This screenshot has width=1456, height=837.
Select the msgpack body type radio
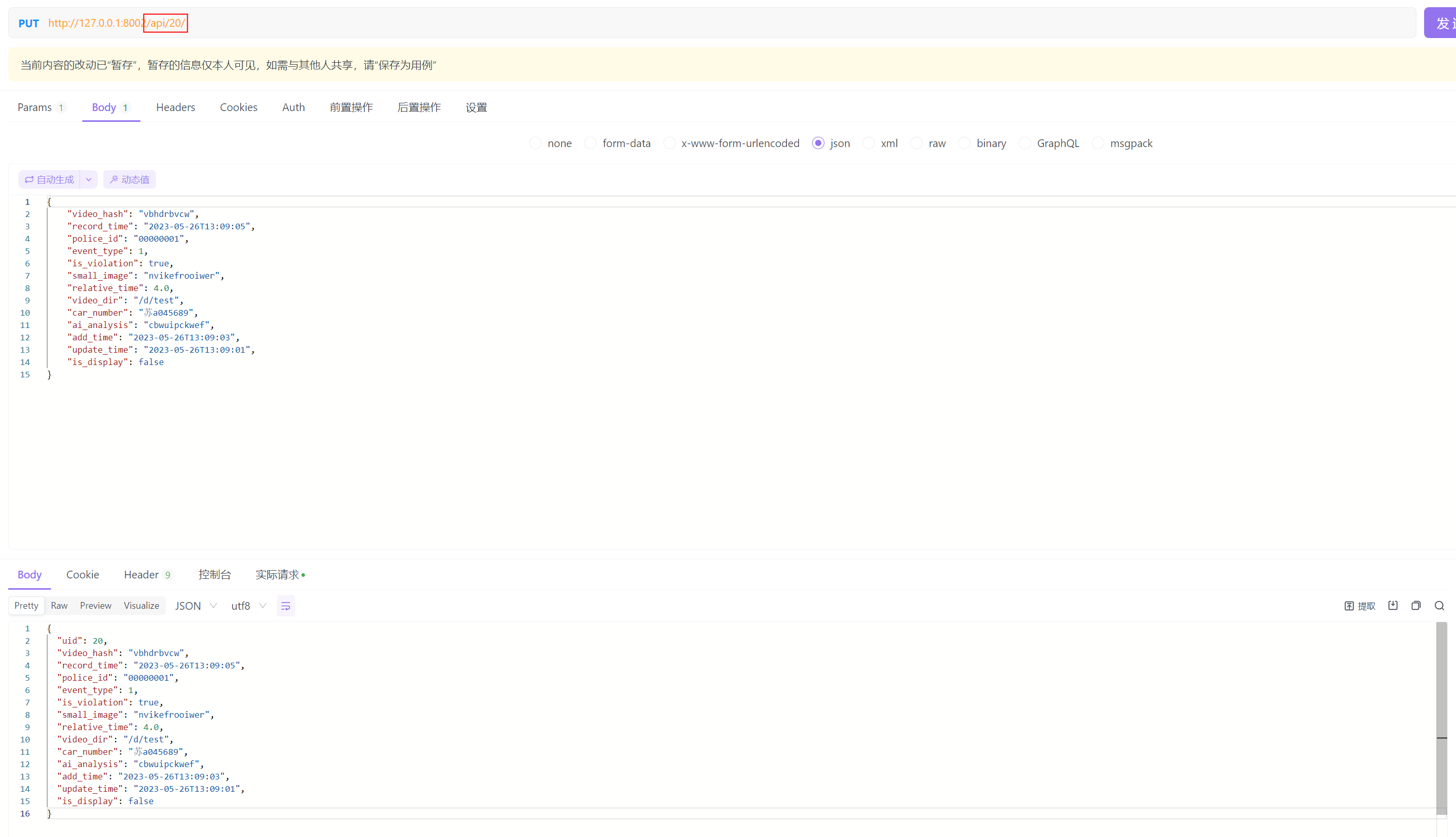1098,143
